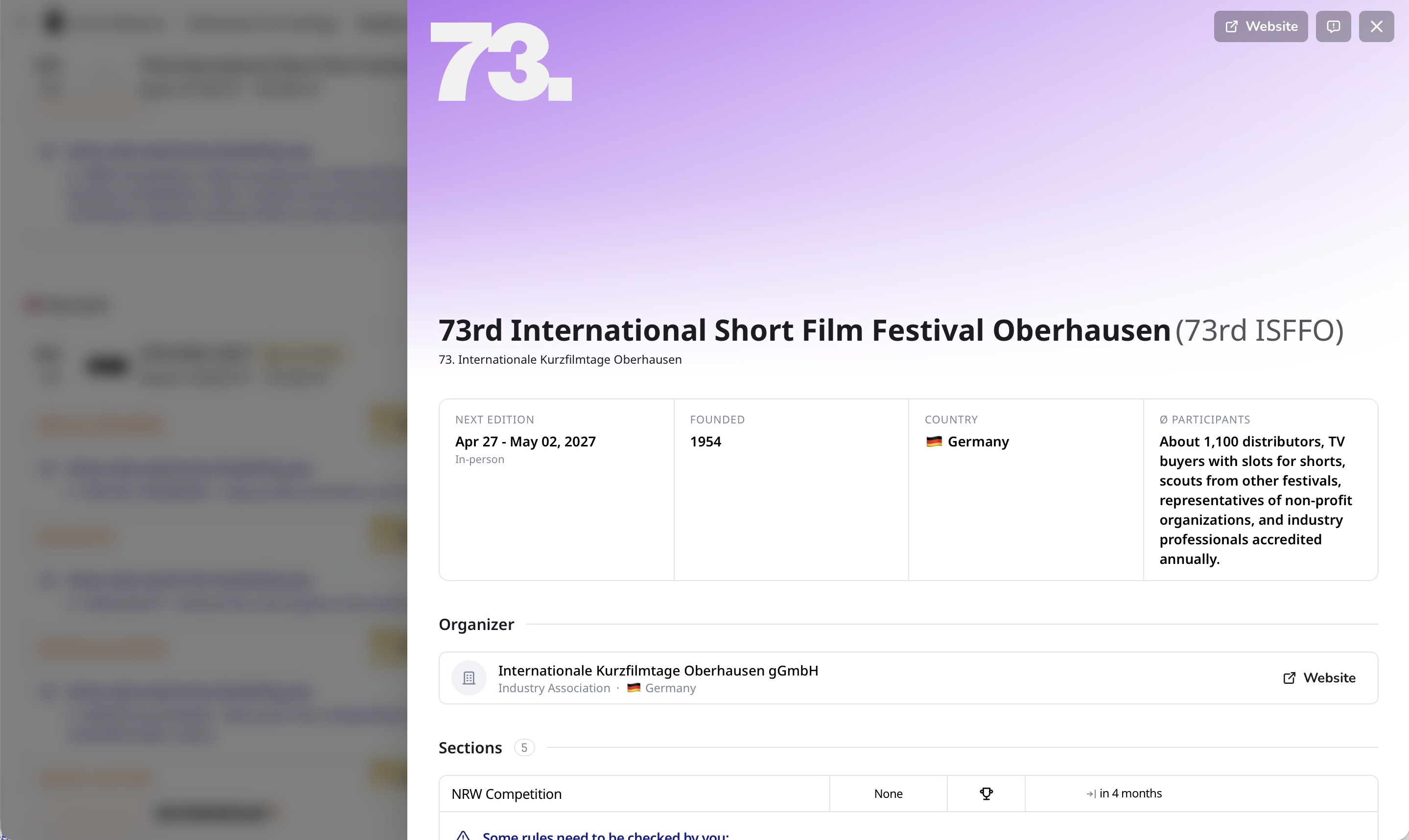
Task: Click the 'None' cell in NRW Competition row
Action: pyautogui.click(x=888, y=793)
